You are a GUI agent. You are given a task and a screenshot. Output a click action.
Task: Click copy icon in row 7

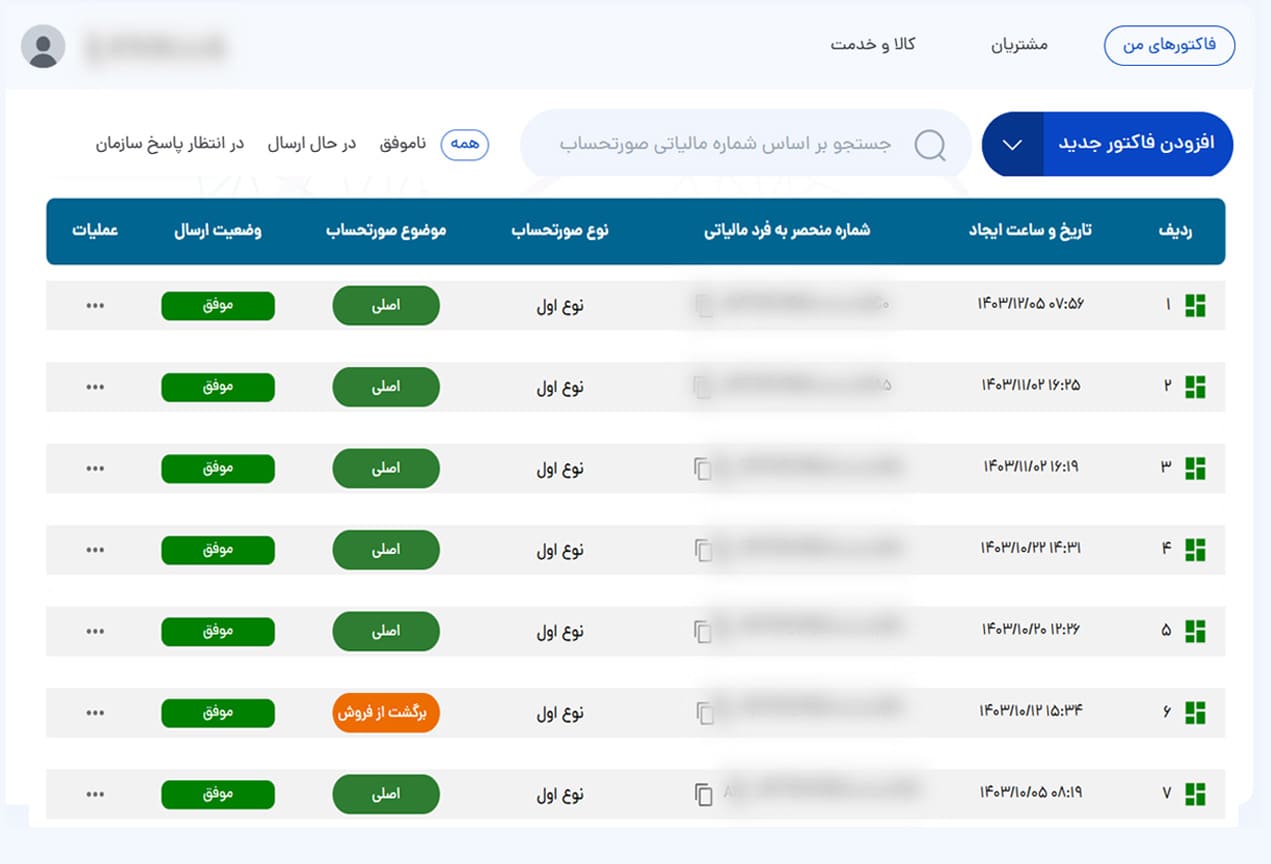[x=704, y=794]
